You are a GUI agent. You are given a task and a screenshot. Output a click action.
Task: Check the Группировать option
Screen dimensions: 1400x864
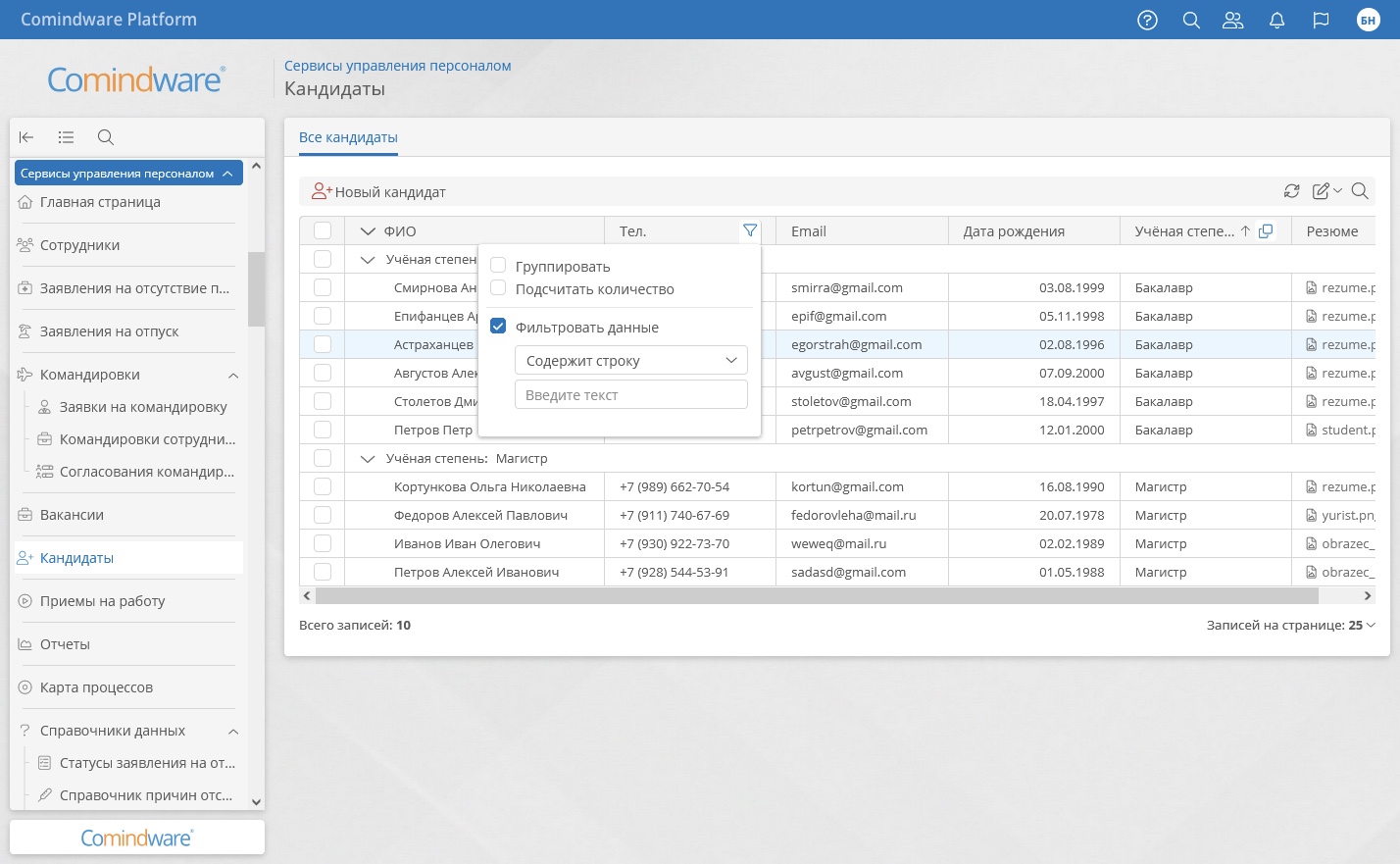pyautogui.click(x=498, y=266)
